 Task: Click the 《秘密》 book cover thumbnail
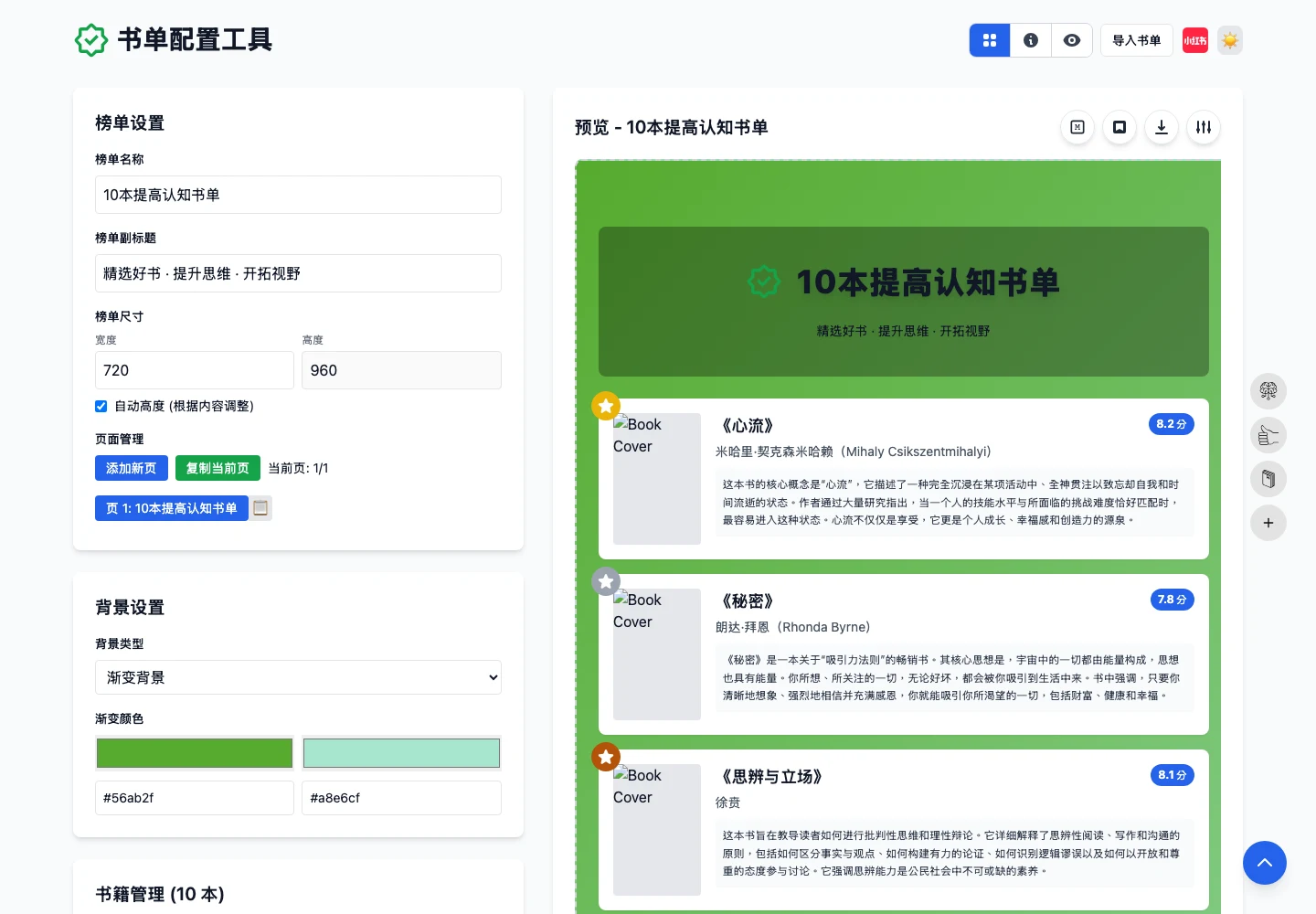tap(657, 654)
